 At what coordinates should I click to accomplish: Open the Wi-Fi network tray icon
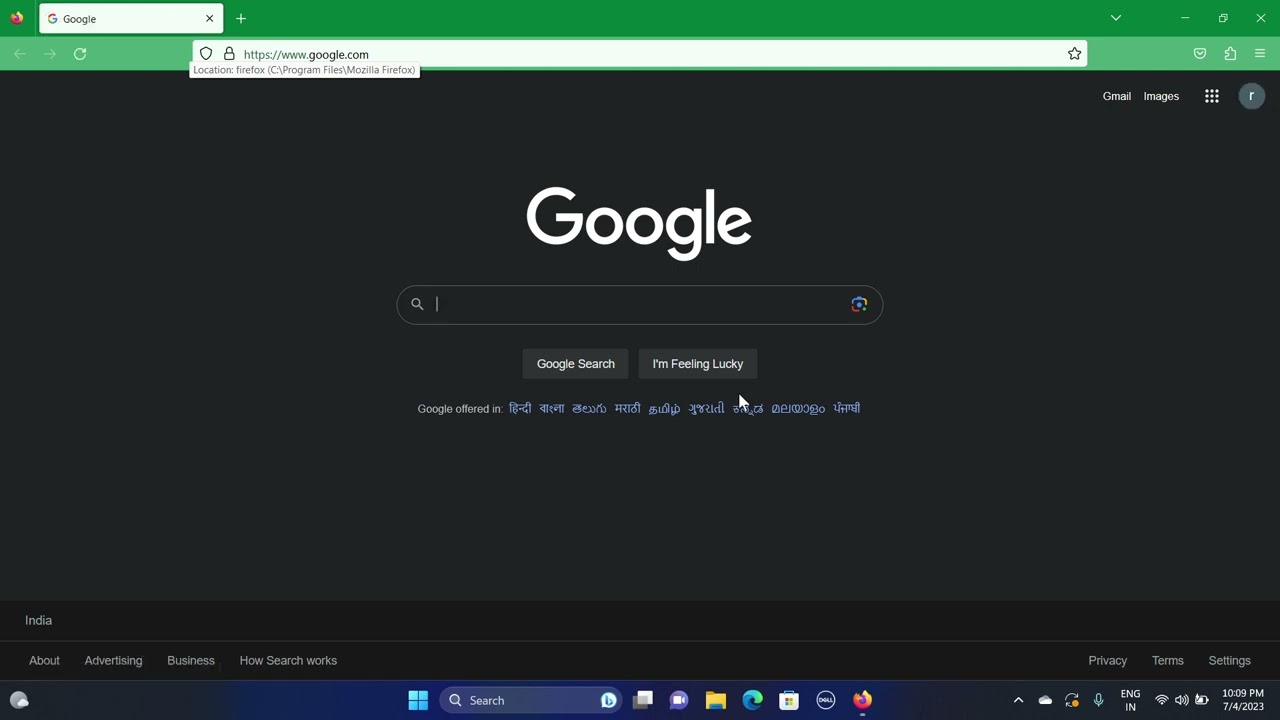pyautogui.click(x=1161, y=700)
